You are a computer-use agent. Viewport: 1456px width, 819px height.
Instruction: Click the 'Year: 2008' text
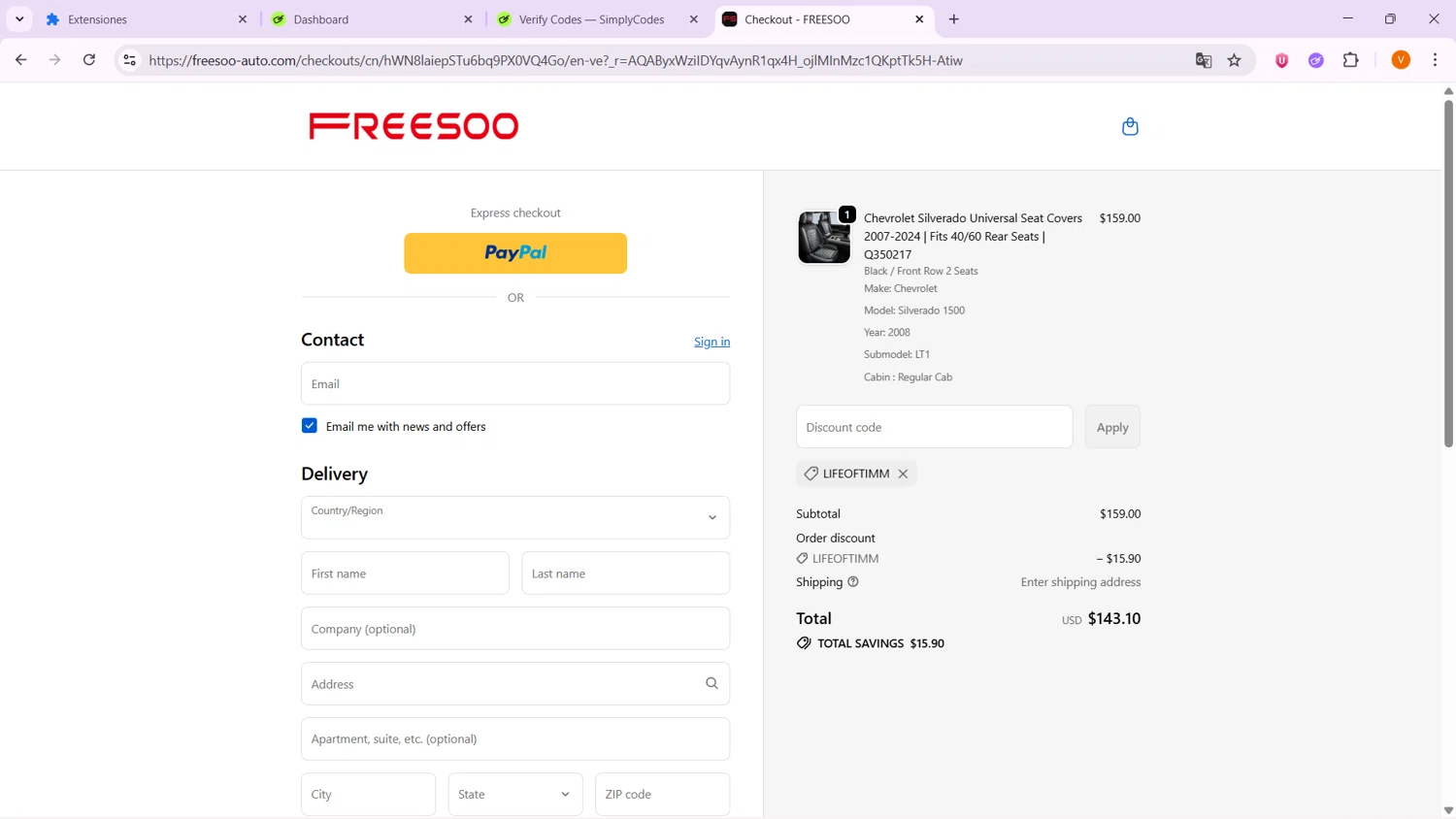887,332
